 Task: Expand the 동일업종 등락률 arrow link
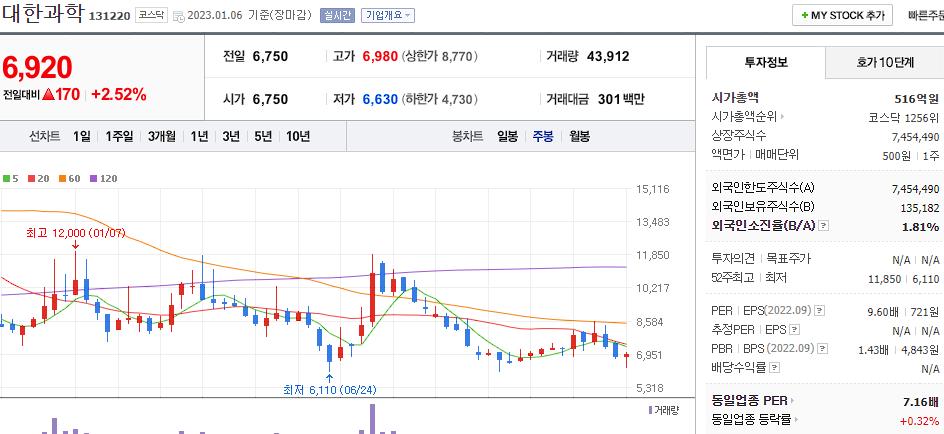pos(756,420)
